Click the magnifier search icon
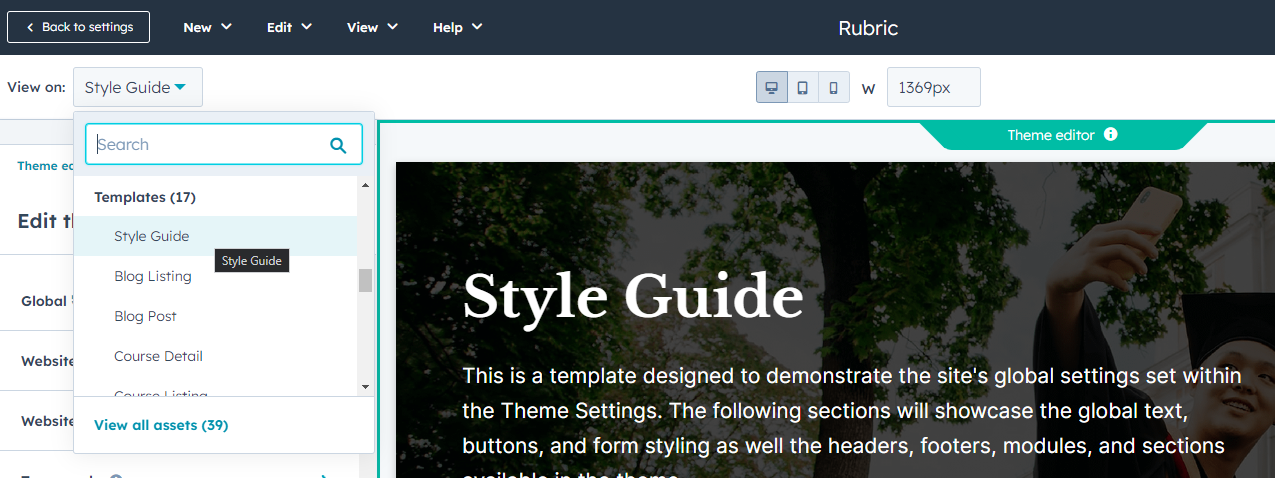1275x478 pixels. [x=338, y=145]
